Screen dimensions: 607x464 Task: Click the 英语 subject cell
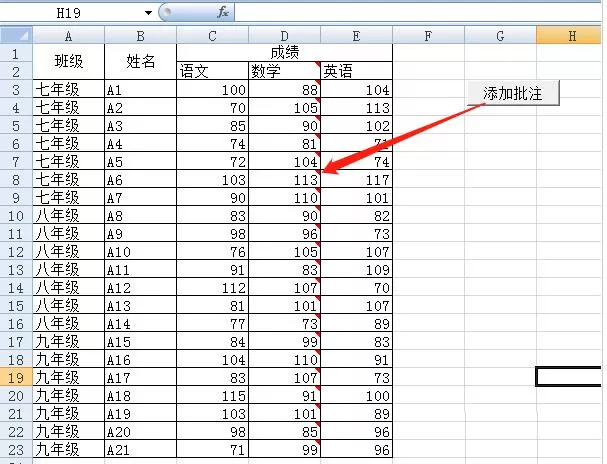357,71
